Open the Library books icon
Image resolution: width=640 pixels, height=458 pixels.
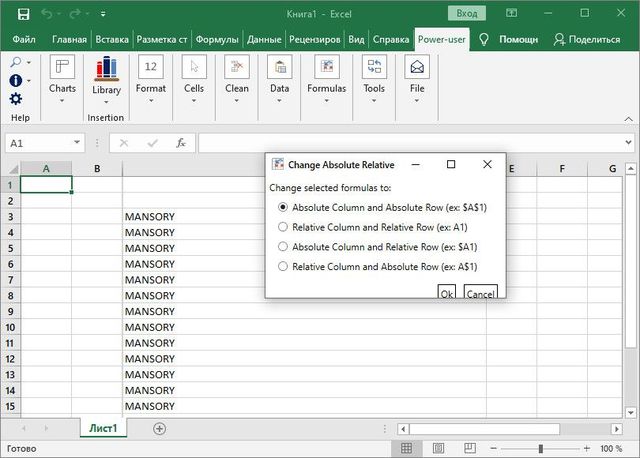tap(106, 68)
